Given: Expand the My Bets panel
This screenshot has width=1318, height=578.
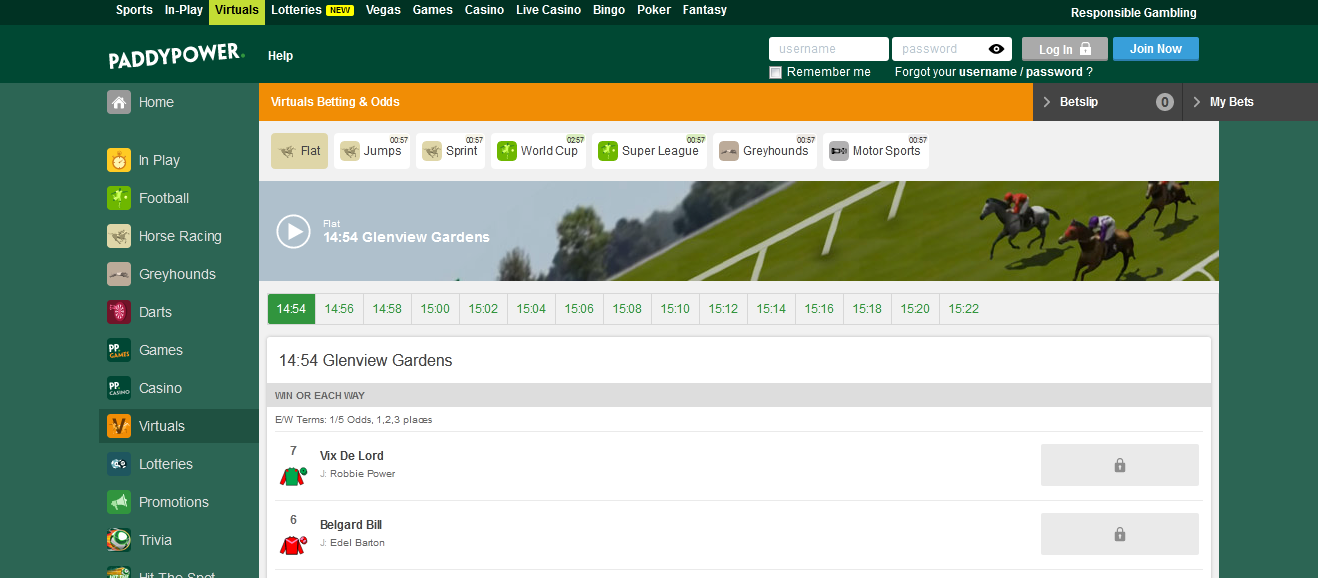Looking at the screenshot, I should [1250, 102].
